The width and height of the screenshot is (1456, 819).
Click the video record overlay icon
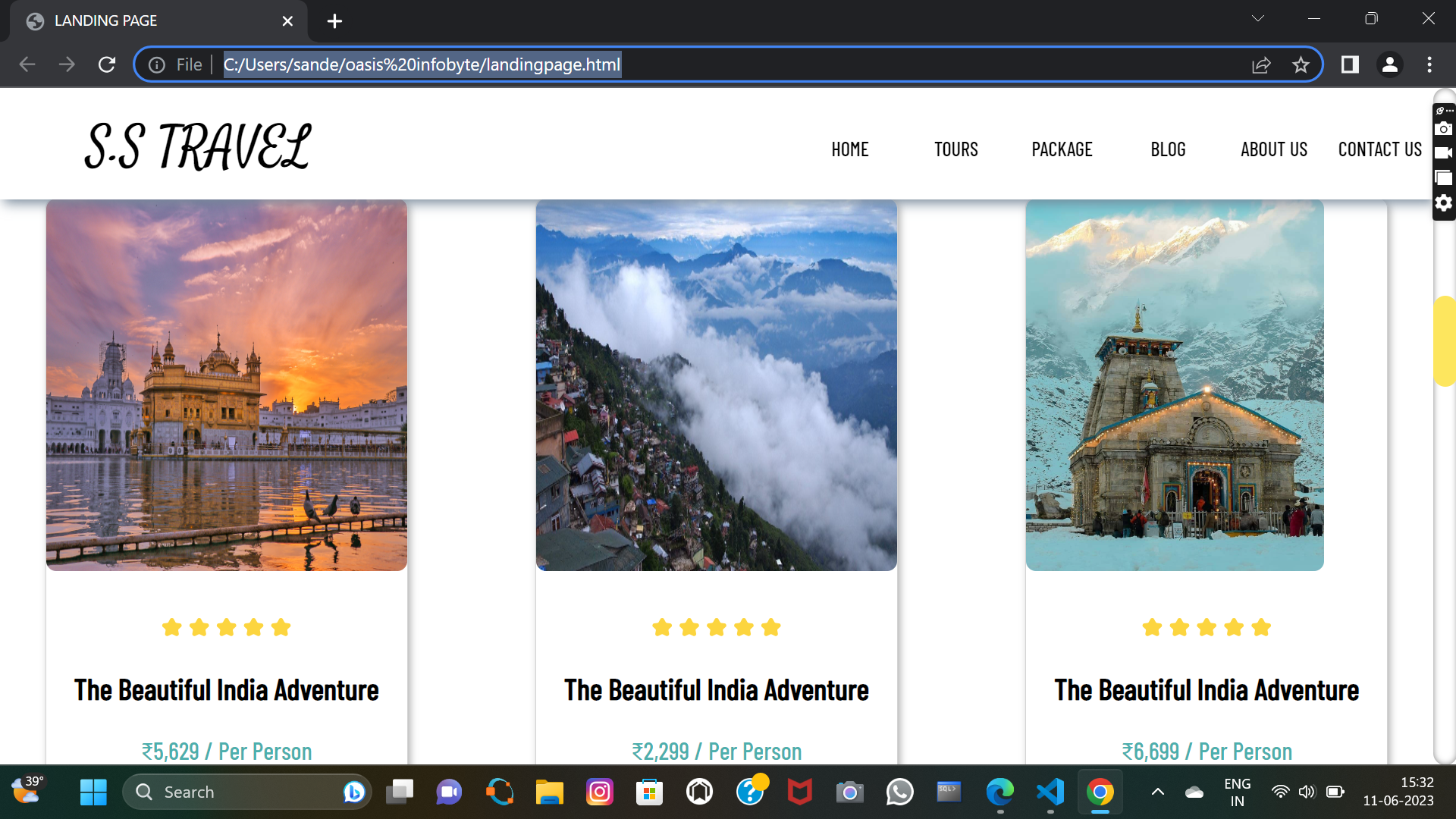[x=1444, y=153]
